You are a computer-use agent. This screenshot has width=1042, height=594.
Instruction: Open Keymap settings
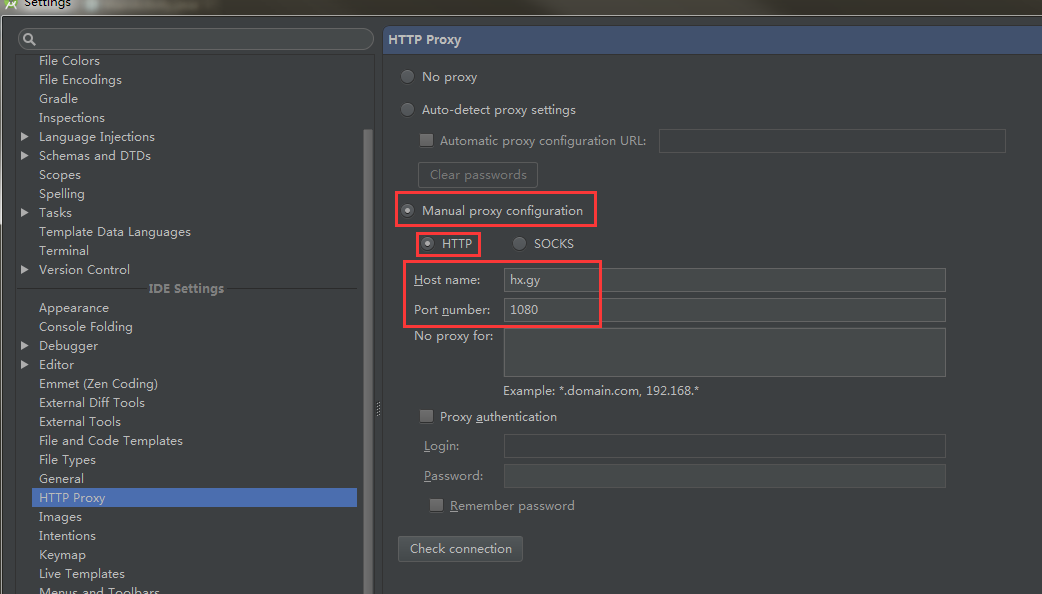[62, 555]
